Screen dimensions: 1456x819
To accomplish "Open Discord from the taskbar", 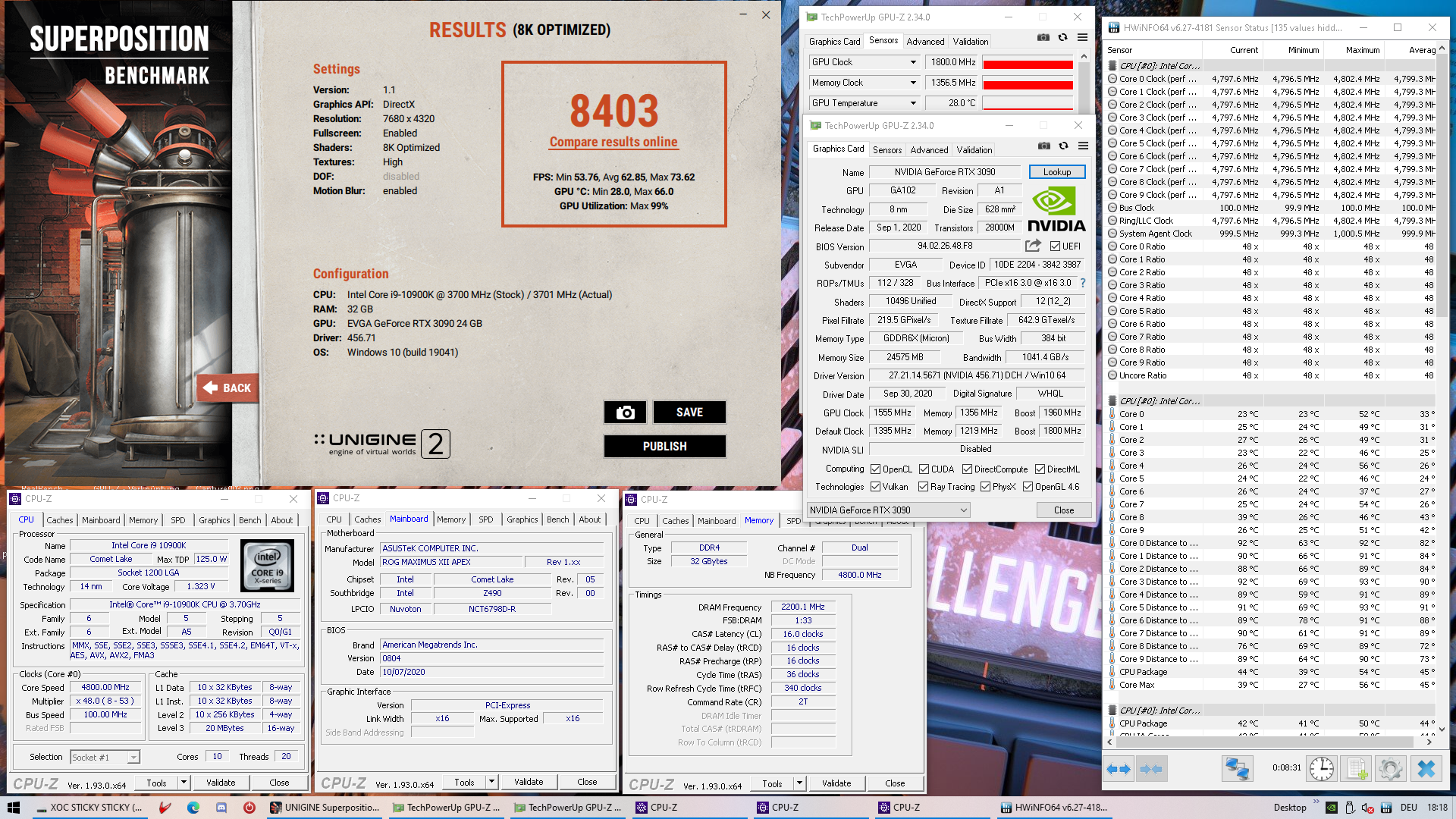I will click(221, 808).
